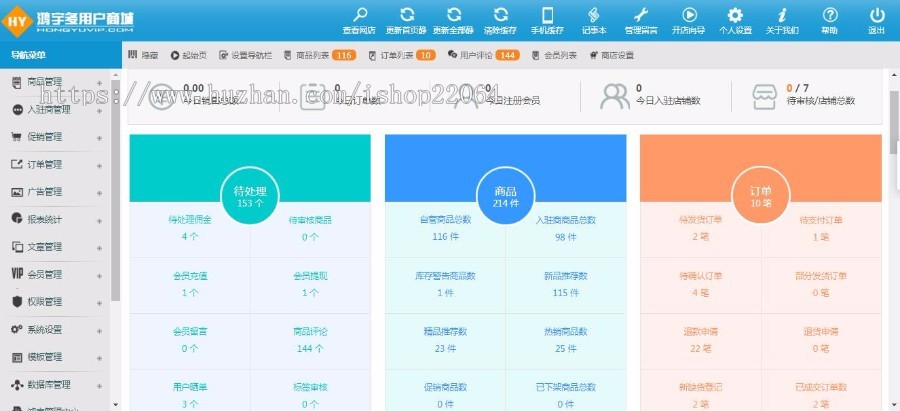Open 商品列表 shortcut with 116 badge
The height and width of the screenshot is (411, 900).
[x=321, y=56]
